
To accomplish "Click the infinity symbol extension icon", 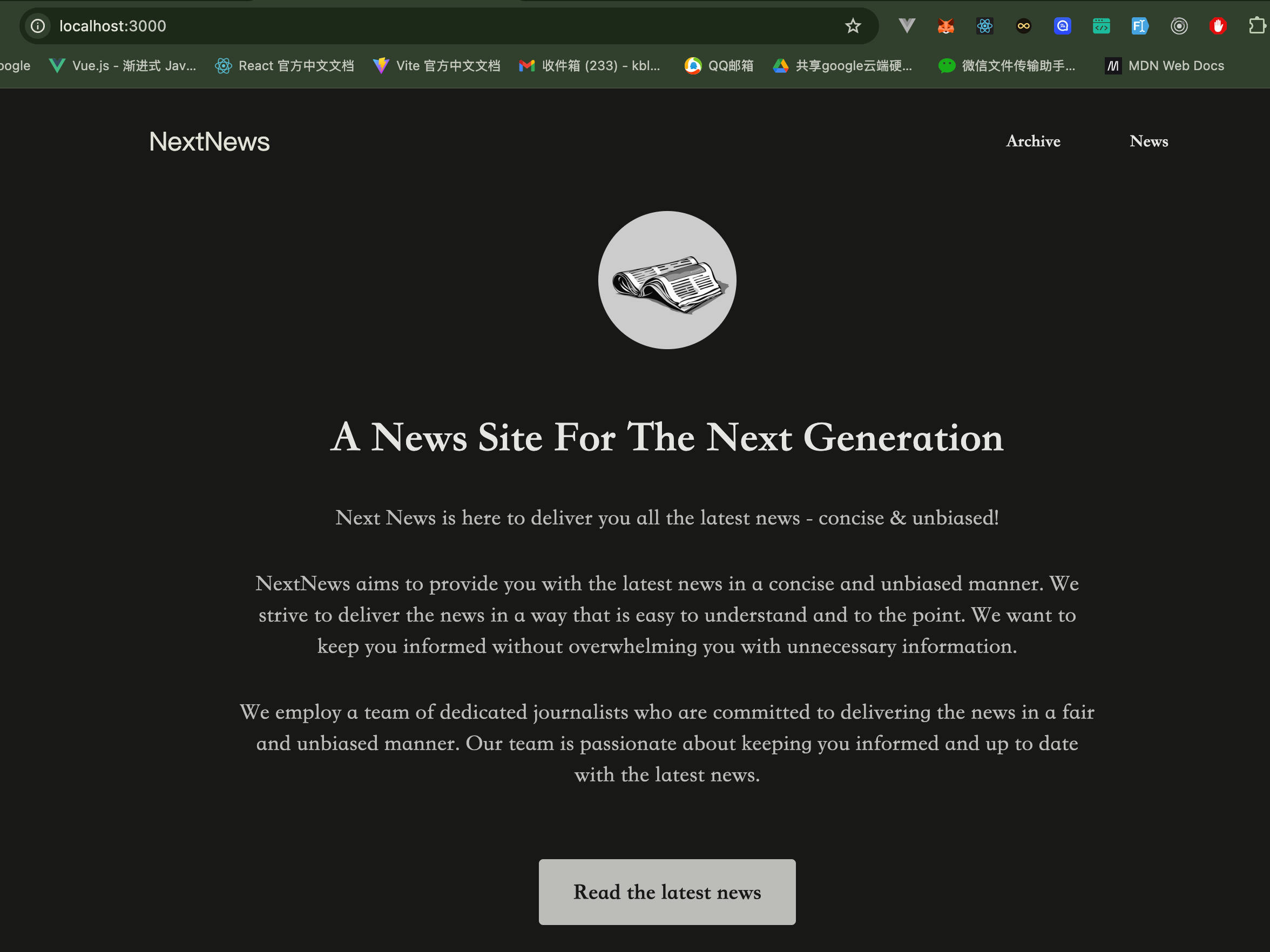I will pos(1023,26).
